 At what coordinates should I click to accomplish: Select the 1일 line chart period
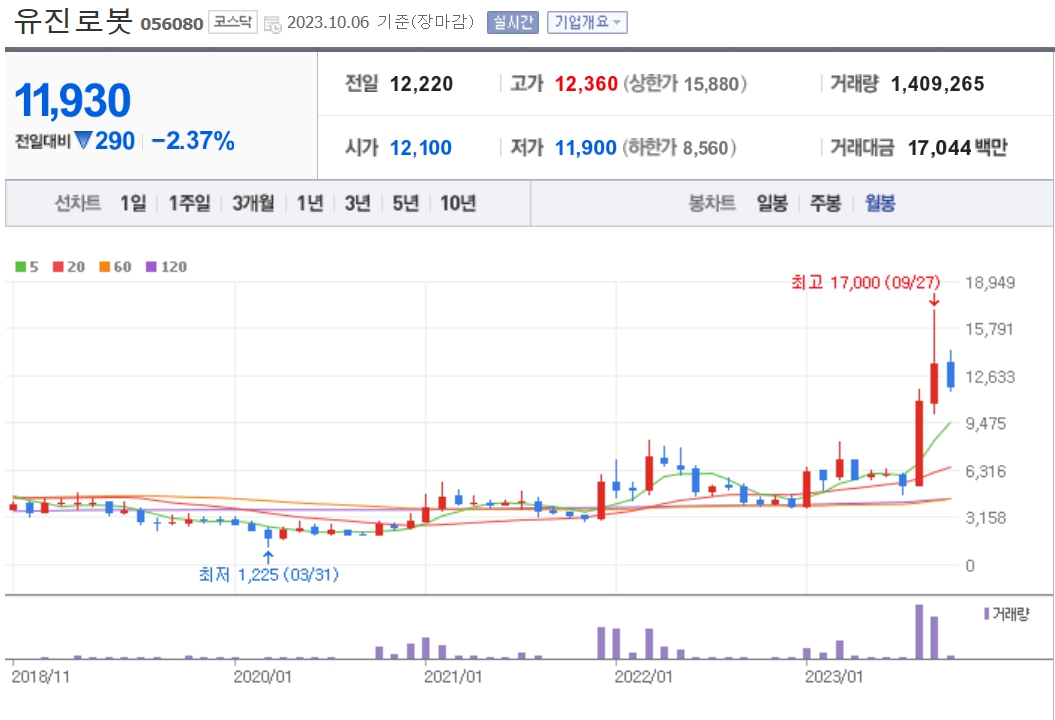133,203
